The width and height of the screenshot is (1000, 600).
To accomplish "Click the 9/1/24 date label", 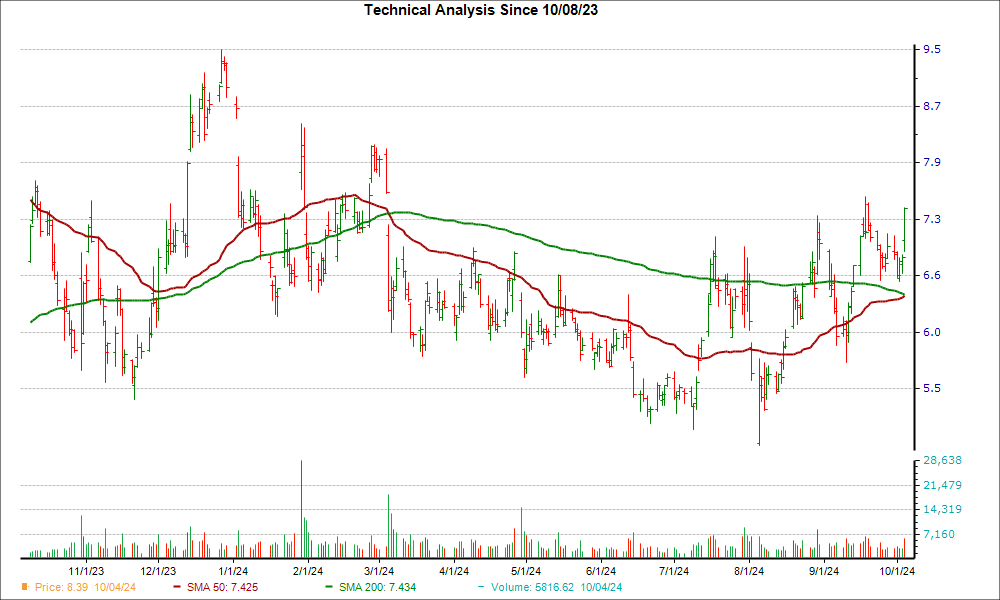I will tap(824, 571).
